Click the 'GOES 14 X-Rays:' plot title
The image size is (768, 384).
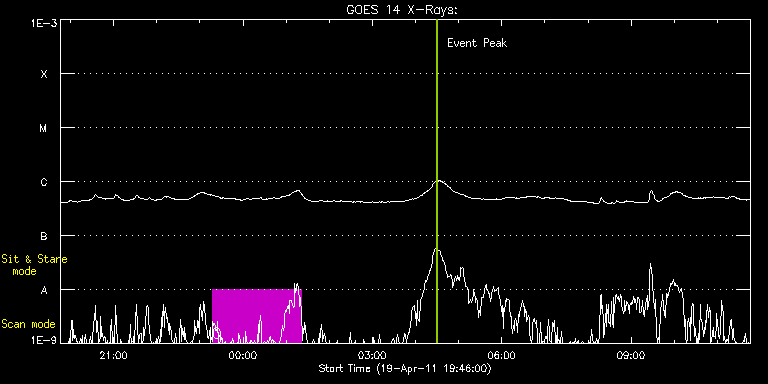pyautogui.click(x=402, y=10)
